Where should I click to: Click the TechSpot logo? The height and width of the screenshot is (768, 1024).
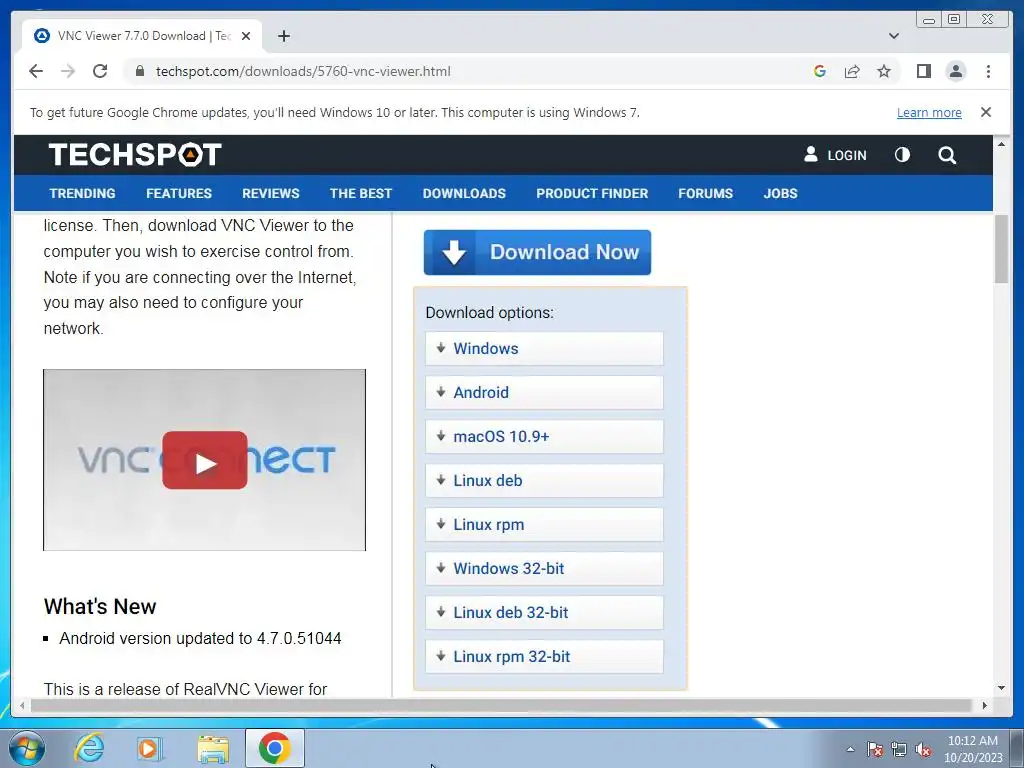tap(135, 155)
